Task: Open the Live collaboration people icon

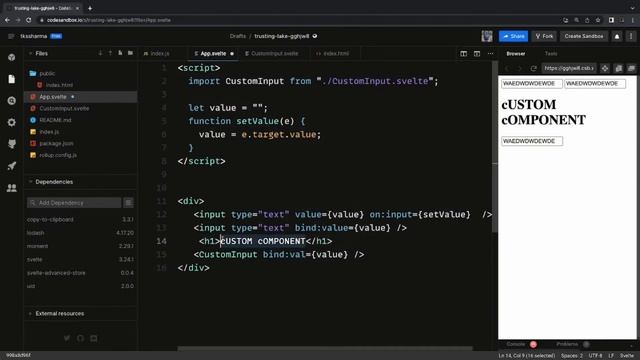Action: [11, 188]
